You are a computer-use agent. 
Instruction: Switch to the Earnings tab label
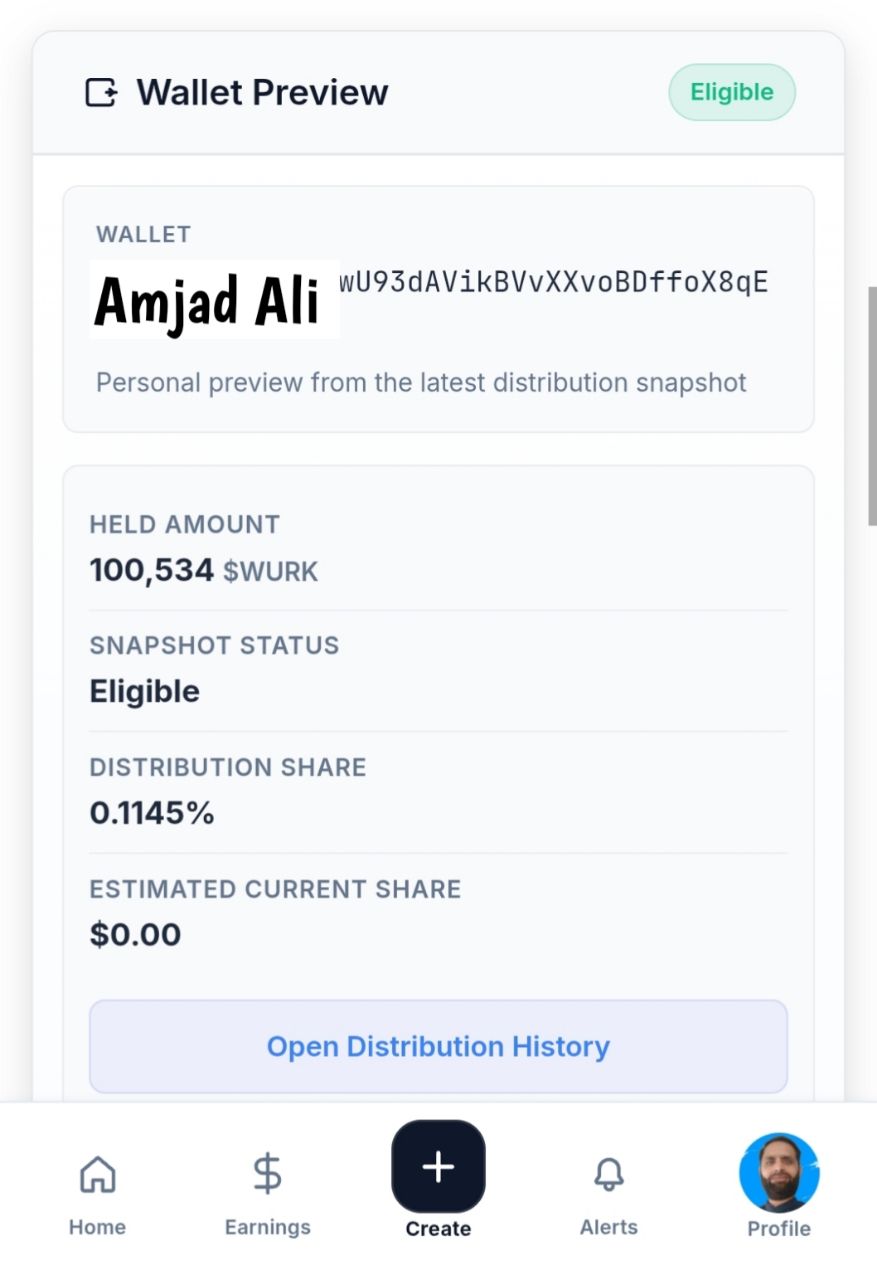267,1227
